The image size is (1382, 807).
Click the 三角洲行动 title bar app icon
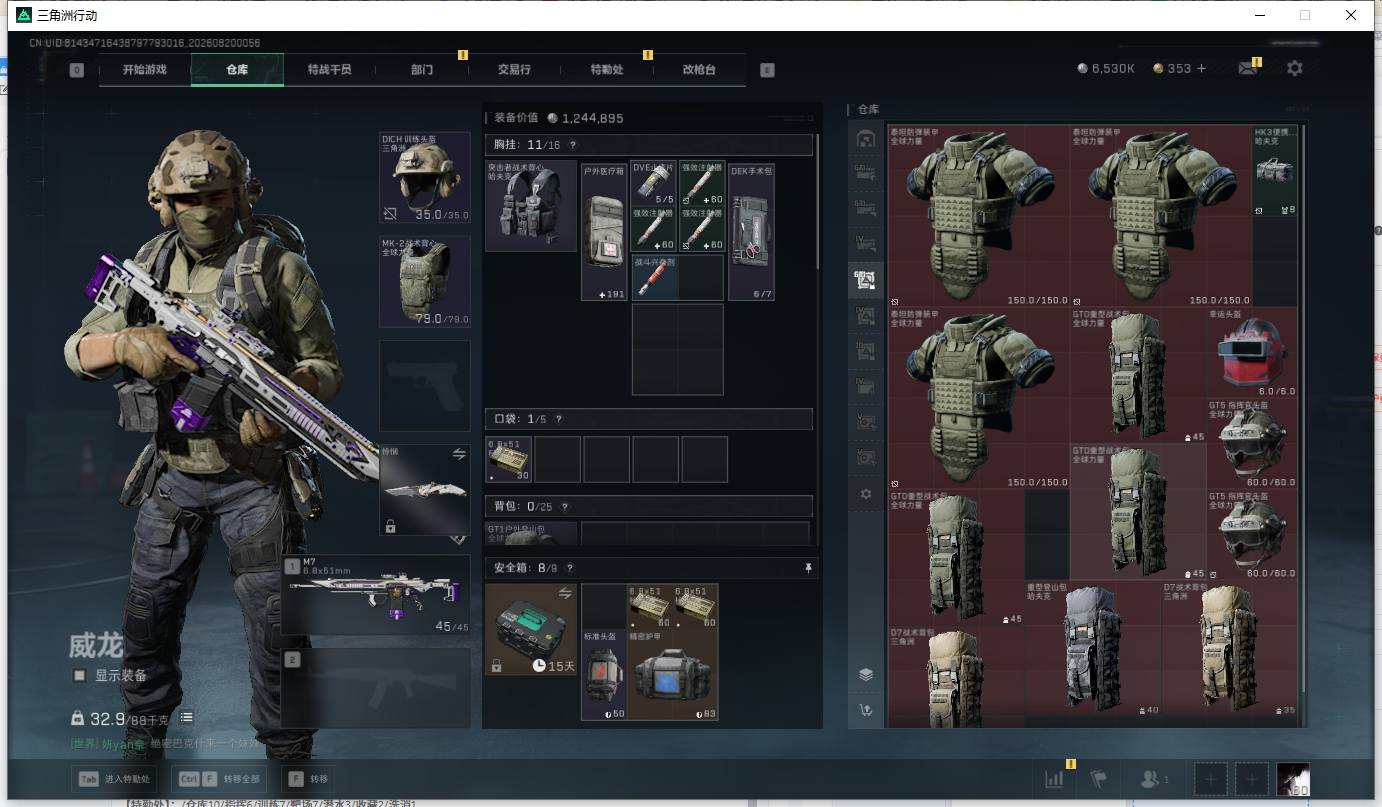(24, 15)
